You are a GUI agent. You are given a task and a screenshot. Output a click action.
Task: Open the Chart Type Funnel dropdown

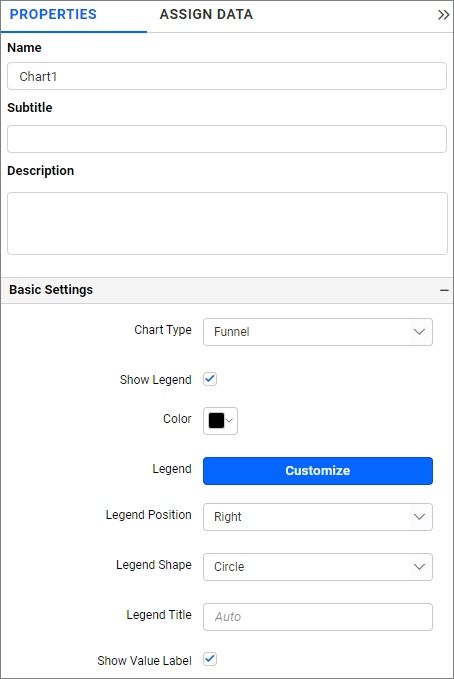pos(318,332)
